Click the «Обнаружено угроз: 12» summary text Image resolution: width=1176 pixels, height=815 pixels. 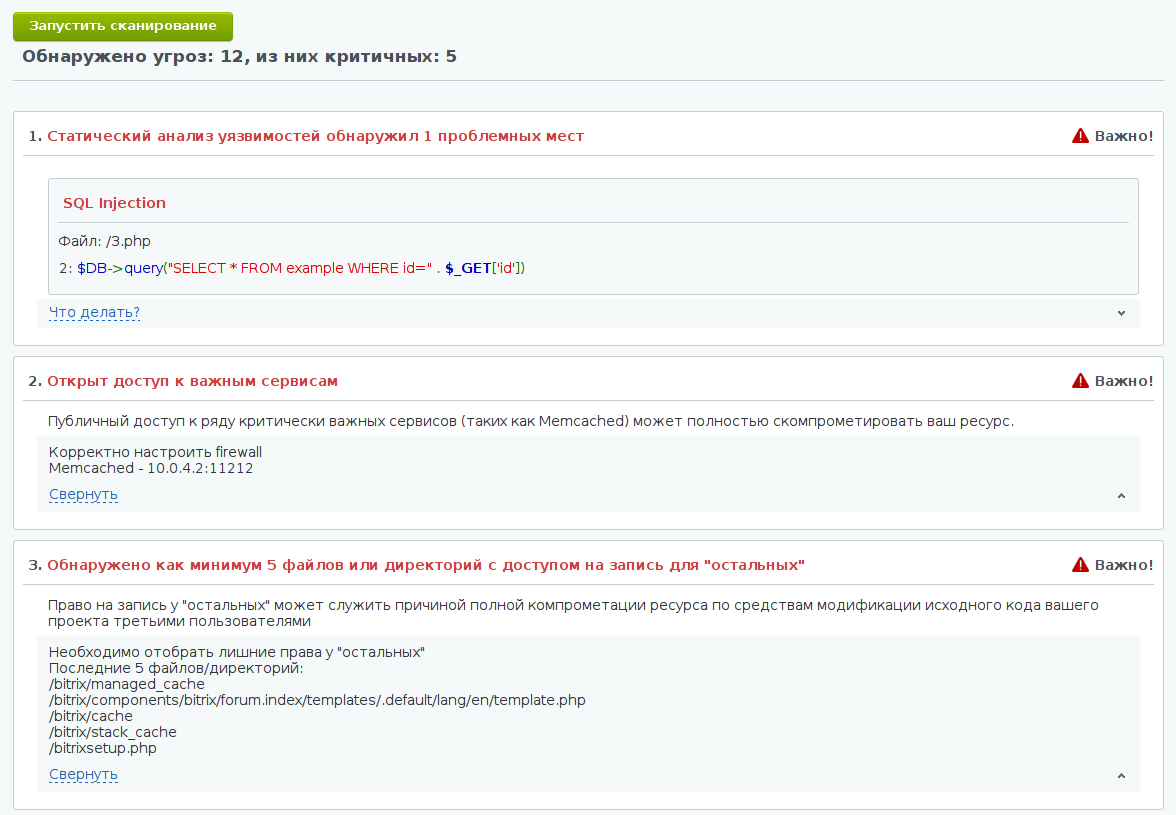click(239, 57)
